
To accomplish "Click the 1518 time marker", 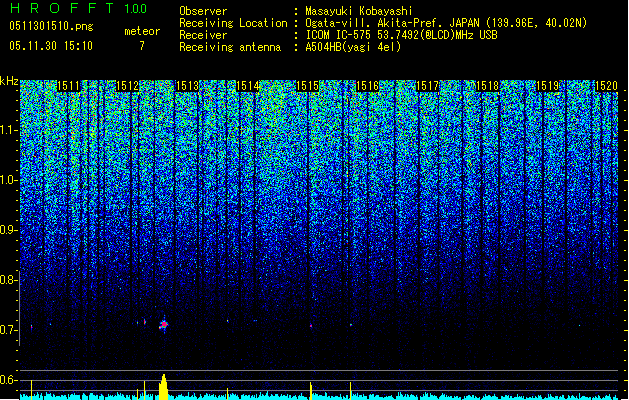I will 488,86.
